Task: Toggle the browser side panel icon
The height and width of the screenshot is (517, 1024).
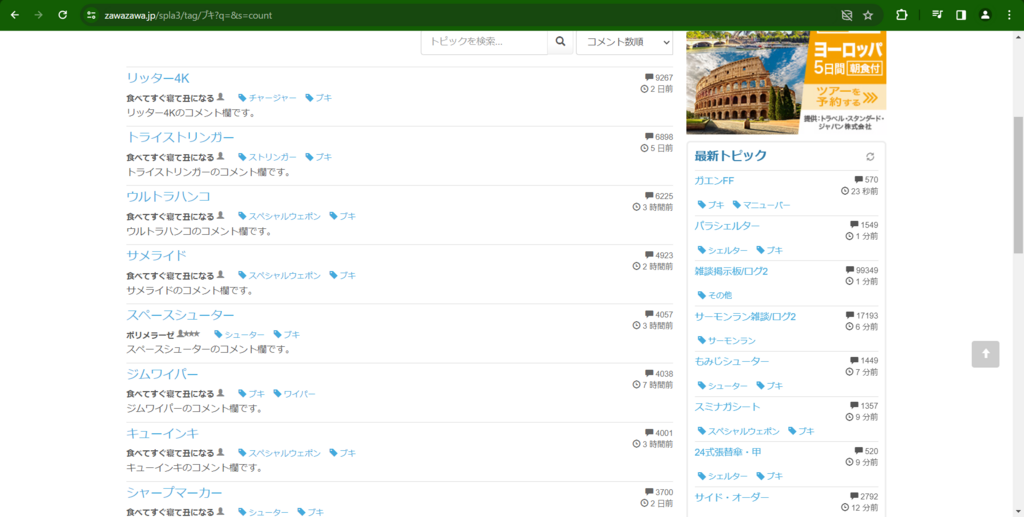Action: [x=961, y=15]
